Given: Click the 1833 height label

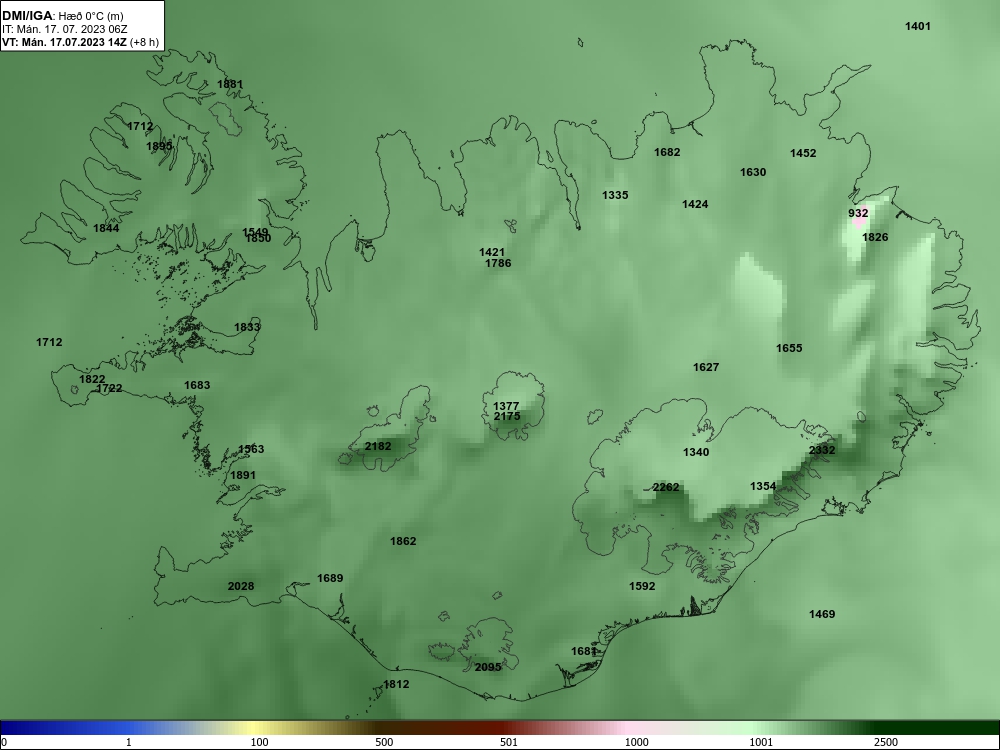Looking at the screenshot, I should [x=247, y=327].
